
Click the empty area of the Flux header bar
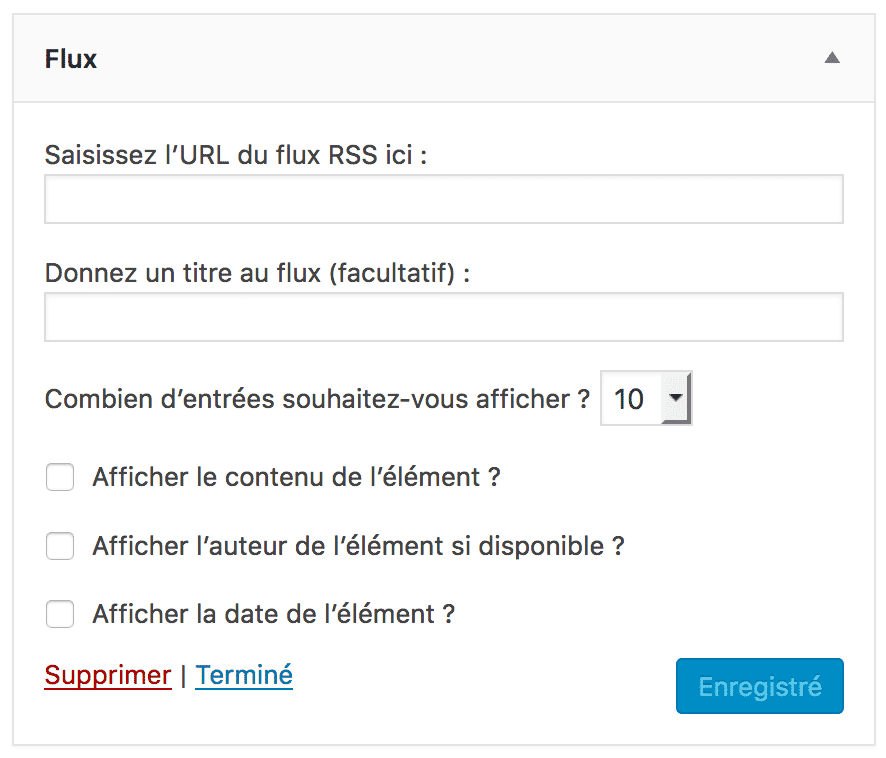(450, 59)
